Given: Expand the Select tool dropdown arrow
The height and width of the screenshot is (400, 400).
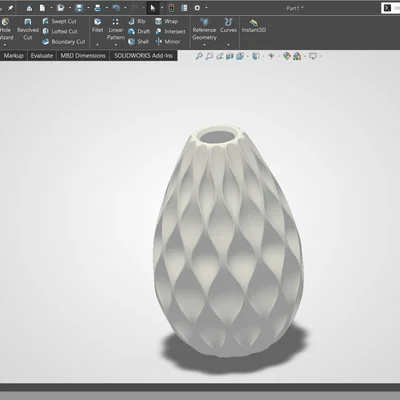Looking at the screenshot, I should coord(162,8).
